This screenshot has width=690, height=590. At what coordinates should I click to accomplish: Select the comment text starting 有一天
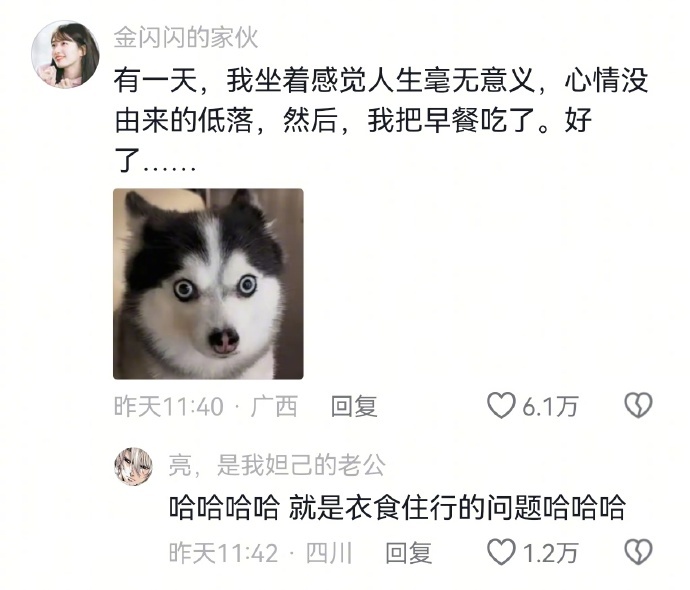pos(381,121)
